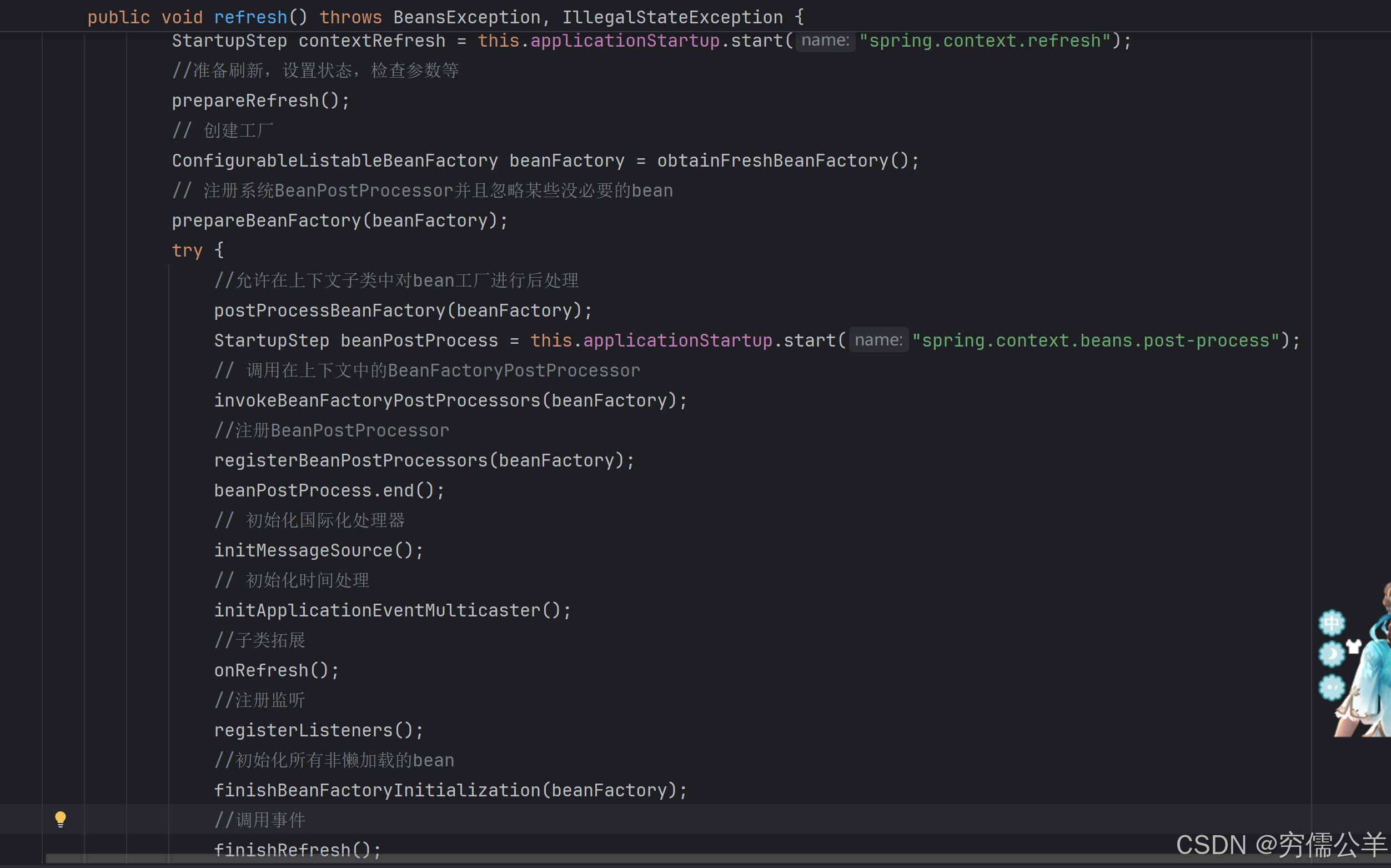Viewport: 1391px width, 868px height.
Task: Toggle the moon half-width badge
Action: [1332, 654]
